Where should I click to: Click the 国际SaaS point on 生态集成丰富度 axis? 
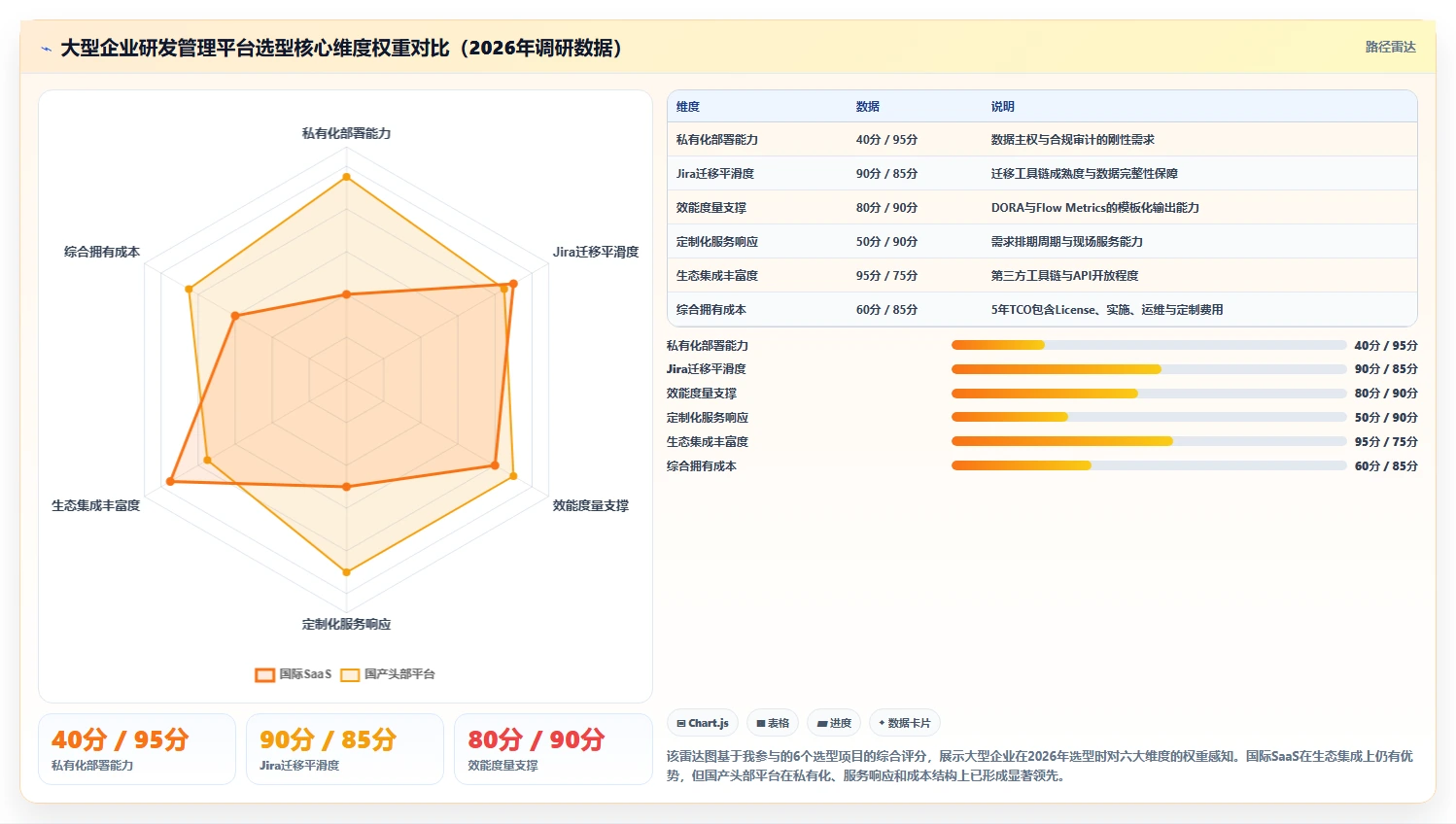[170, 481]
